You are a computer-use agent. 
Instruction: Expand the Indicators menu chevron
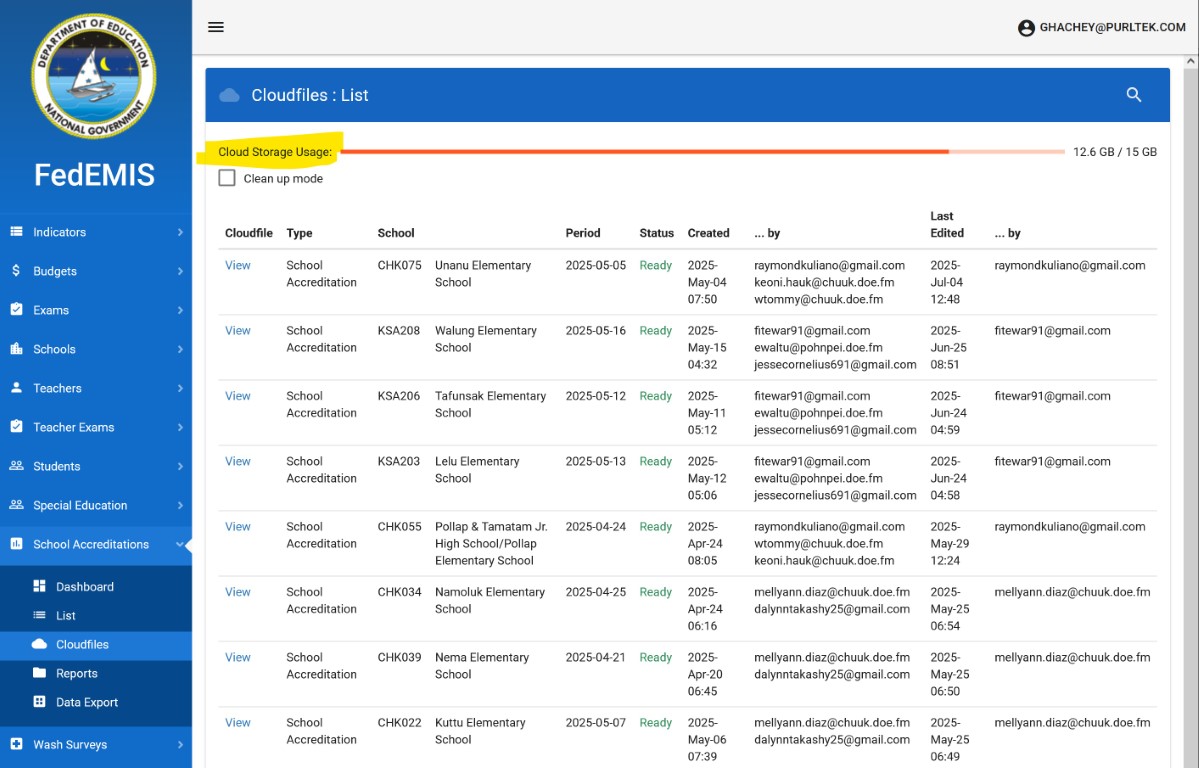coord(180,232)
